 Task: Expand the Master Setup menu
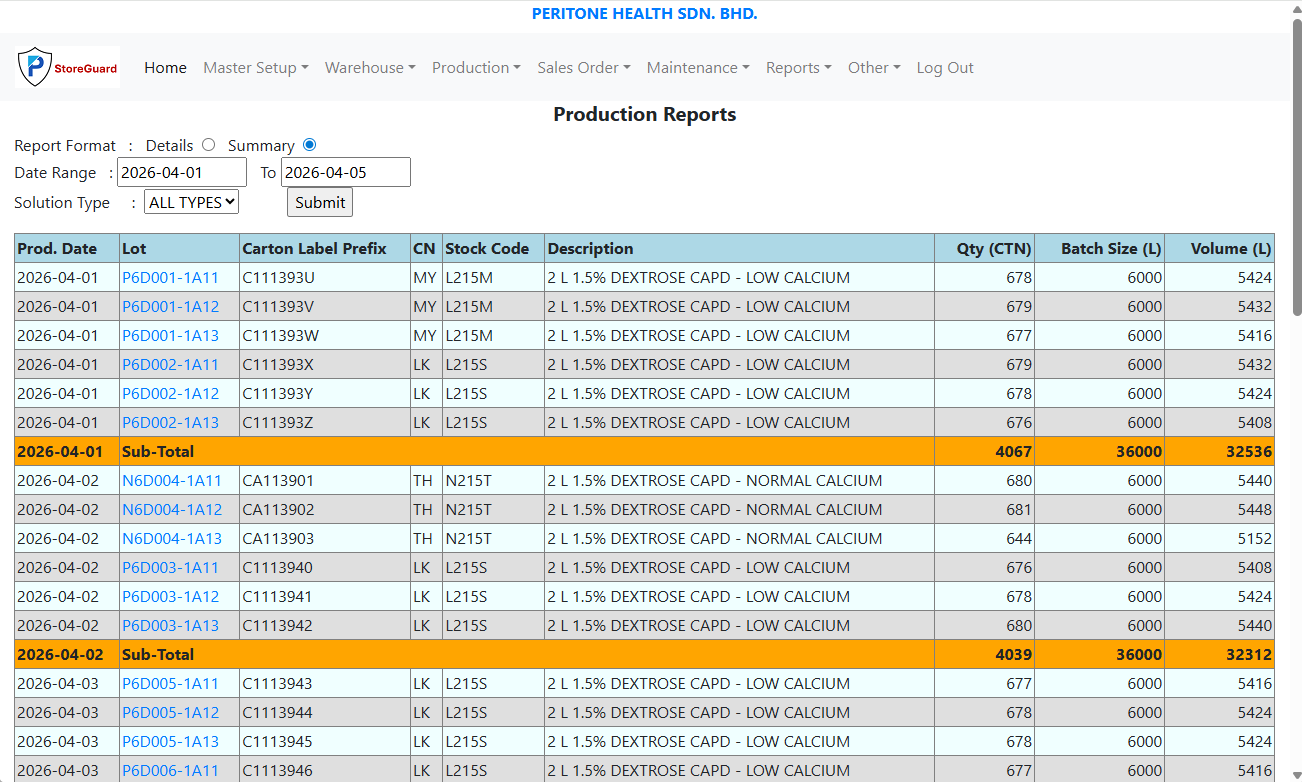pyautogui.click(x=255, y=68)
